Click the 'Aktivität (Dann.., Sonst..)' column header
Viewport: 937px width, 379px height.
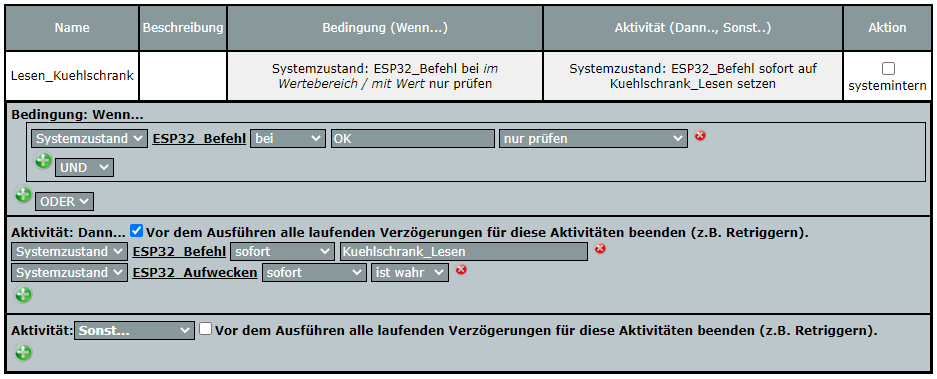click(693, 27)
